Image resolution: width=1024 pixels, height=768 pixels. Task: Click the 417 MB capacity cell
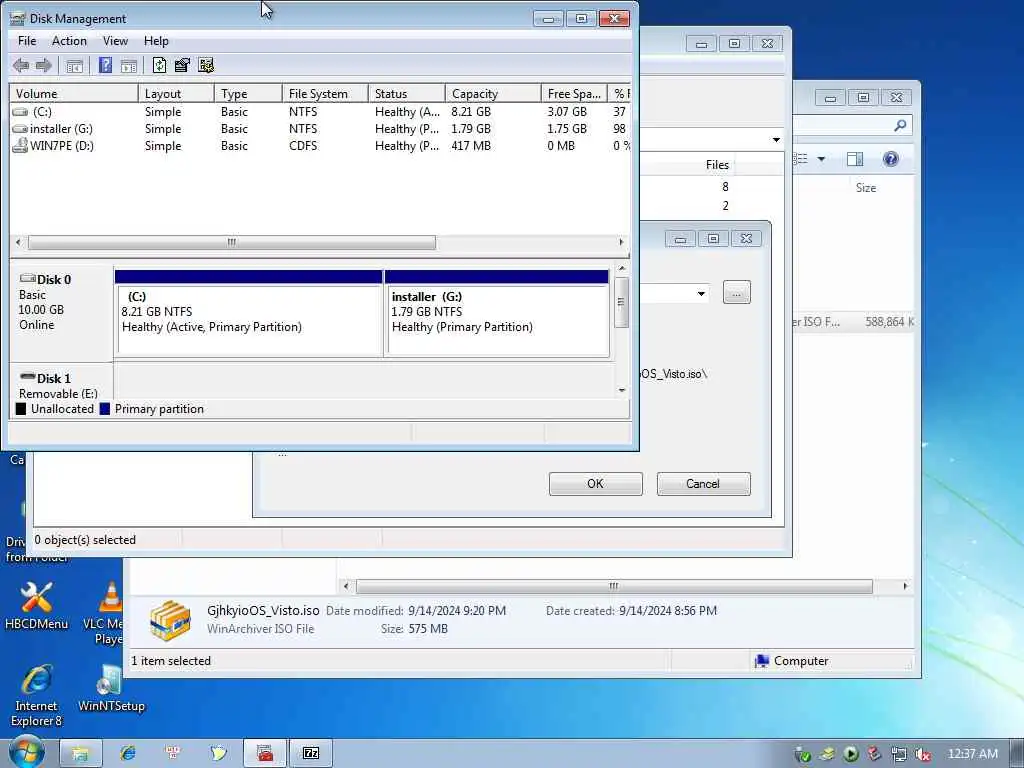coord(471,146)
